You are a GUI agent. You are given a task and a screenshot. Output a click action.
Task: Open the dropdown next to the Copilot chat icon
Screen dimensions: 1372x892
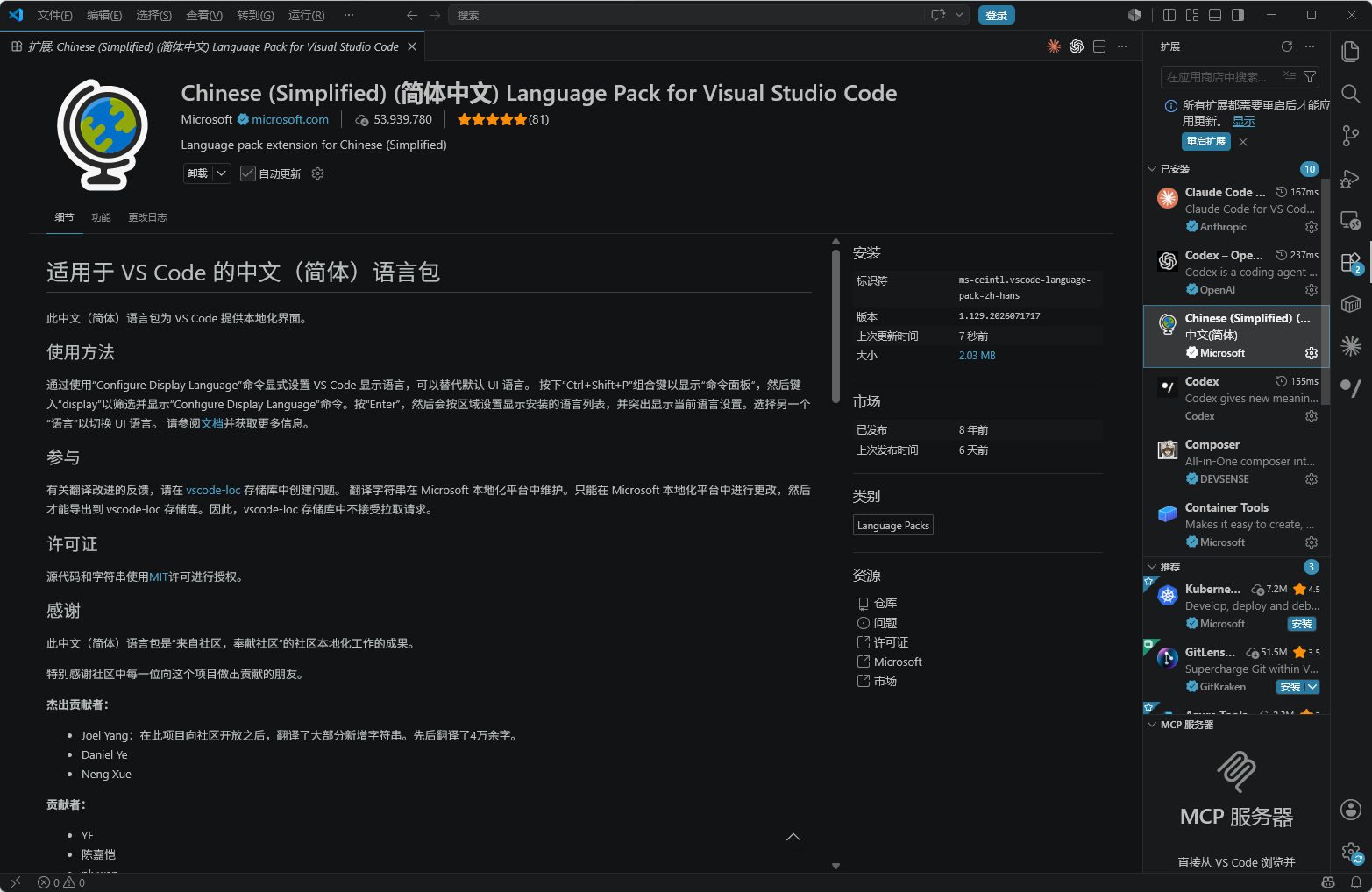pos(959,15)
